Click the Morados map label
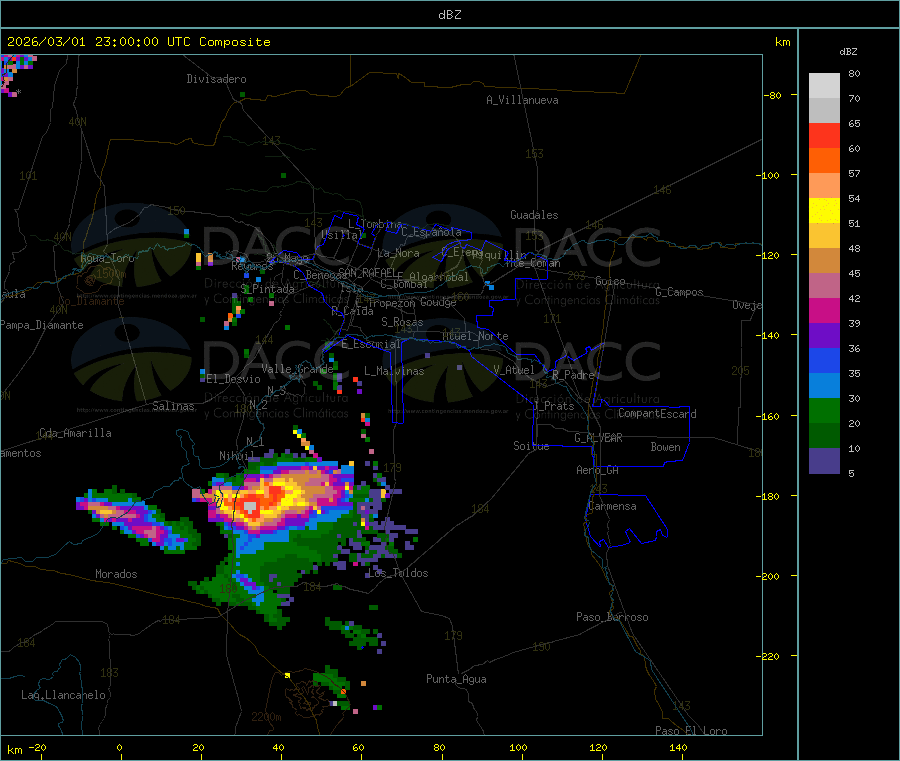This screenshot has height=761, width=900. tap(117, 574)
